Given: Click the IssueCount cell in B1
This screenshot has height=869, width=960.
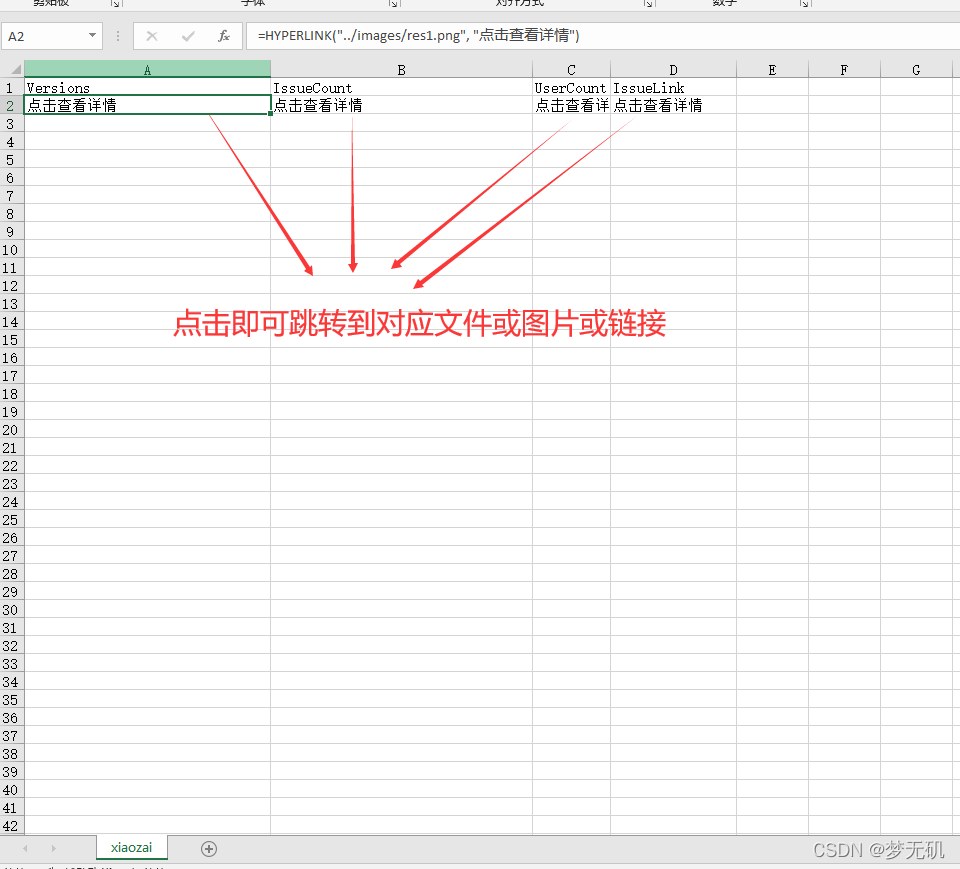Looking at the screenshot, I should click(x=402, y=88).
